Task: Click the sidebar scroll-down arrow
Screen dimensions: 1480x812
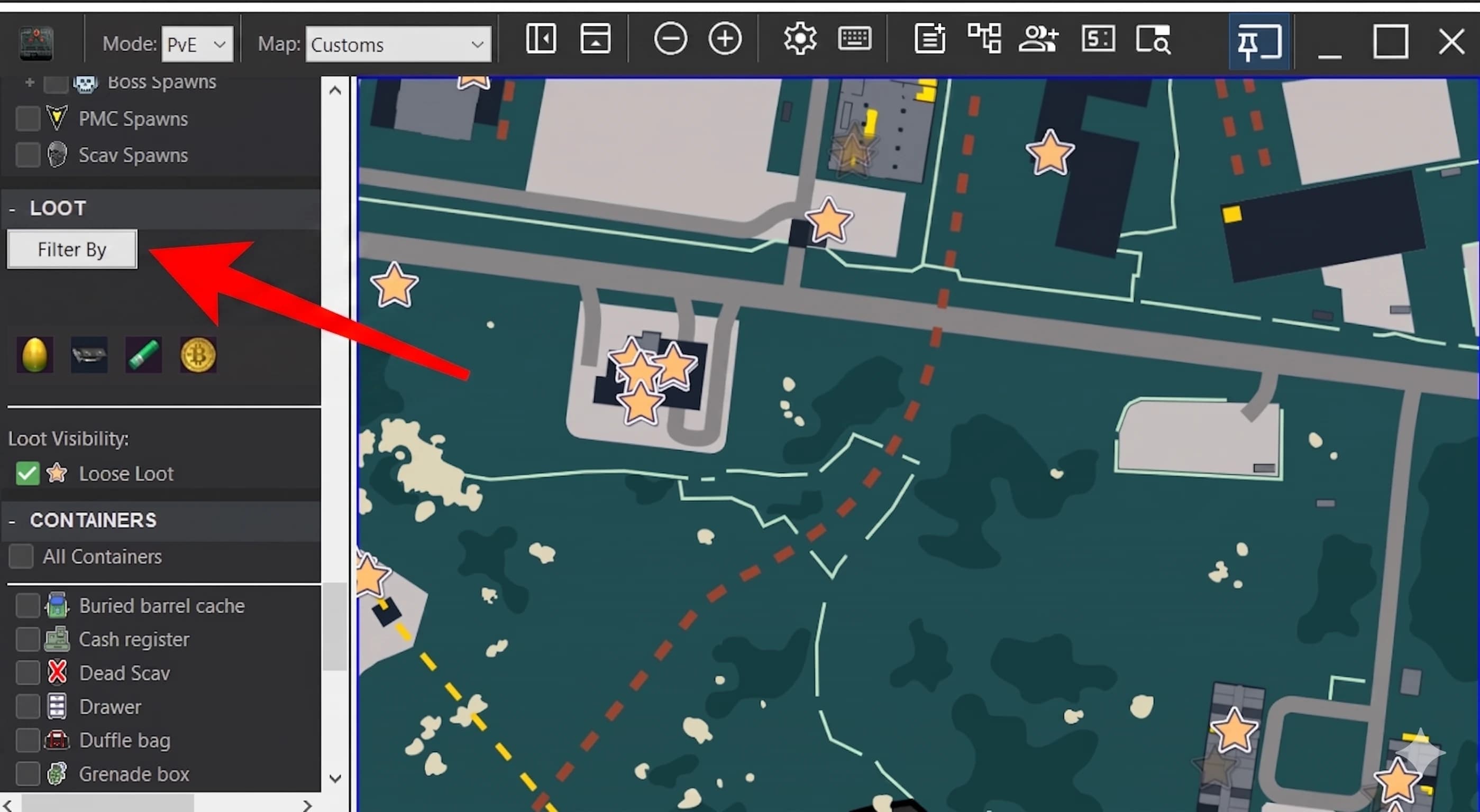Action: 335,778
